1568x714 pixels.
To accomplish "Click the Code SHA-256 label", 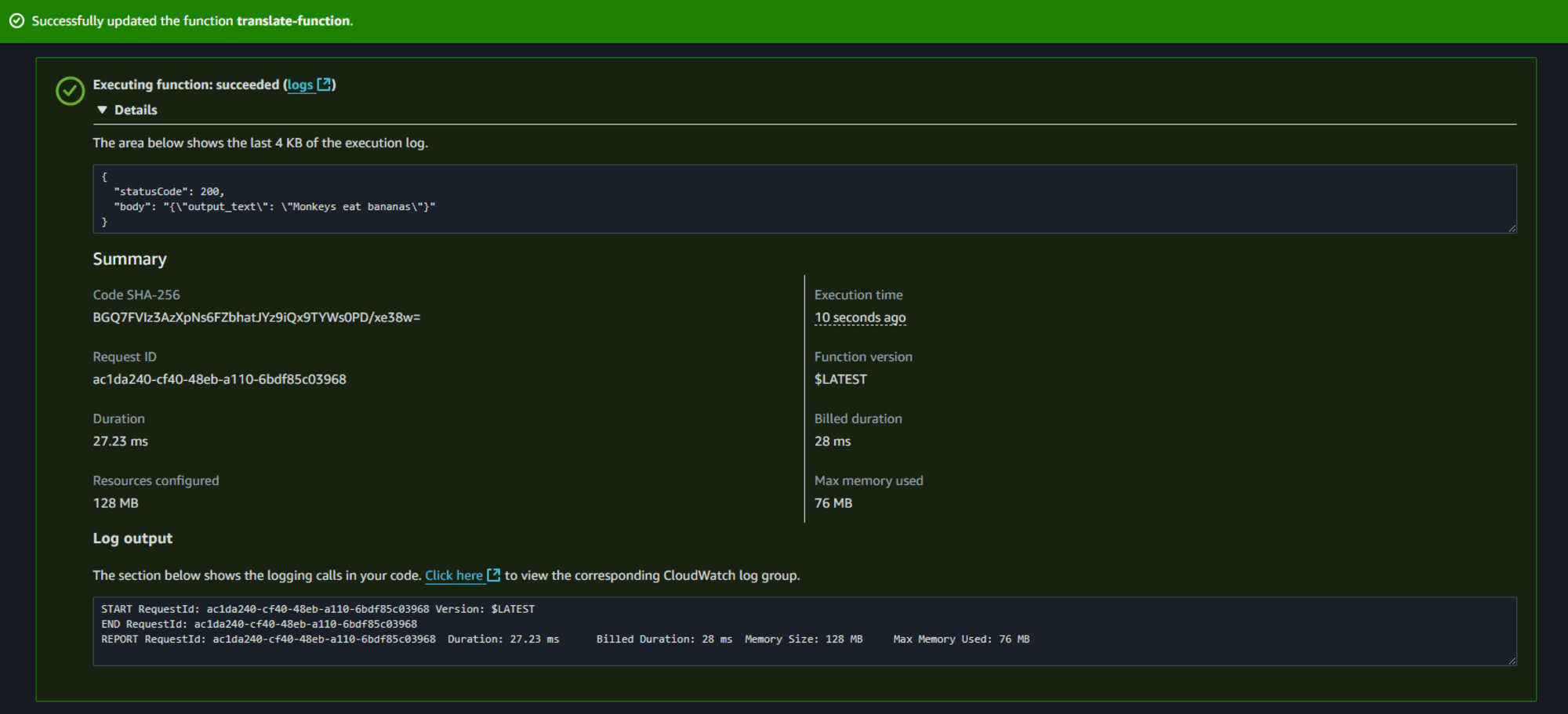I will click(x=136, y=295).
